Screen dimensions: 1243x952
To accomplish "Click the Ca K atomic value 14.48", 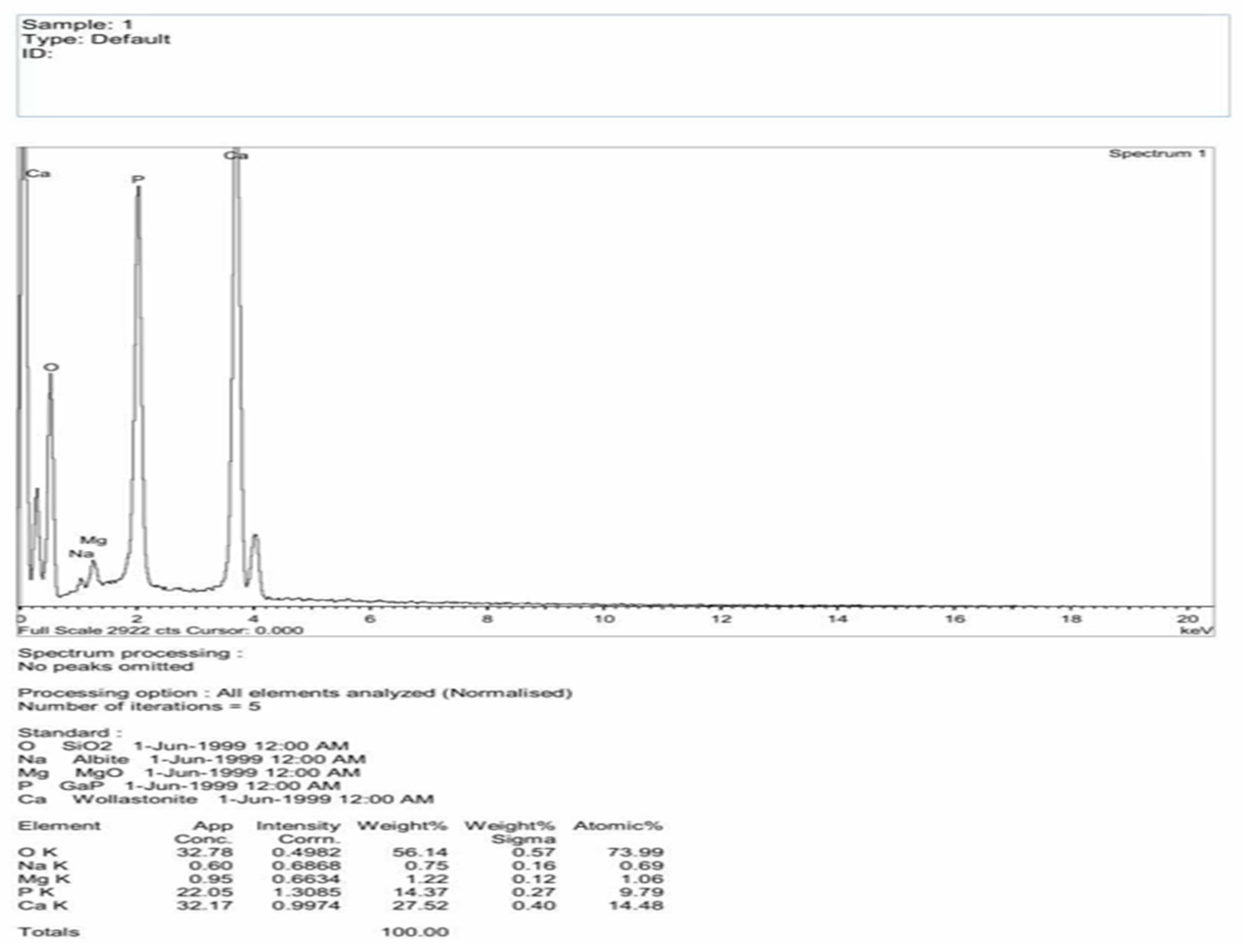I will tap(636, 906).
